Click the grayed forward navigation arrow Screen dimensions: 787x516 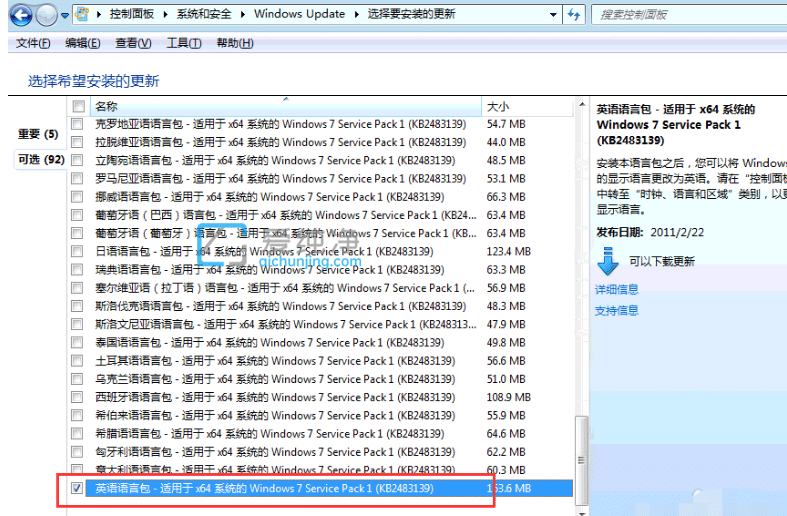(46, 15)
